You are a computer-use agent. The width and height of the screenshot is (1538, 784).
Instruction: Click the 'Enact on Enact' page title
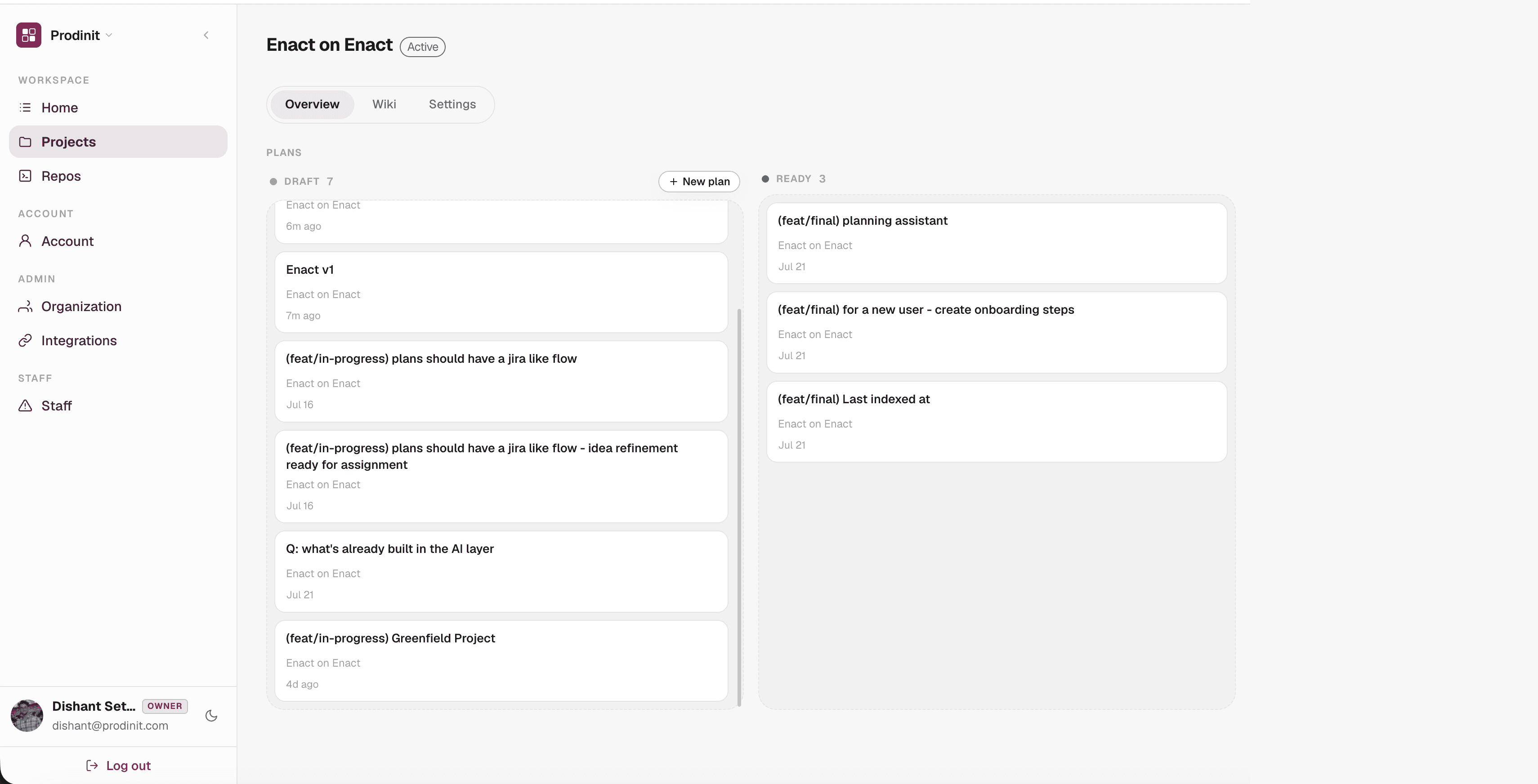click(x=329, y=45)
